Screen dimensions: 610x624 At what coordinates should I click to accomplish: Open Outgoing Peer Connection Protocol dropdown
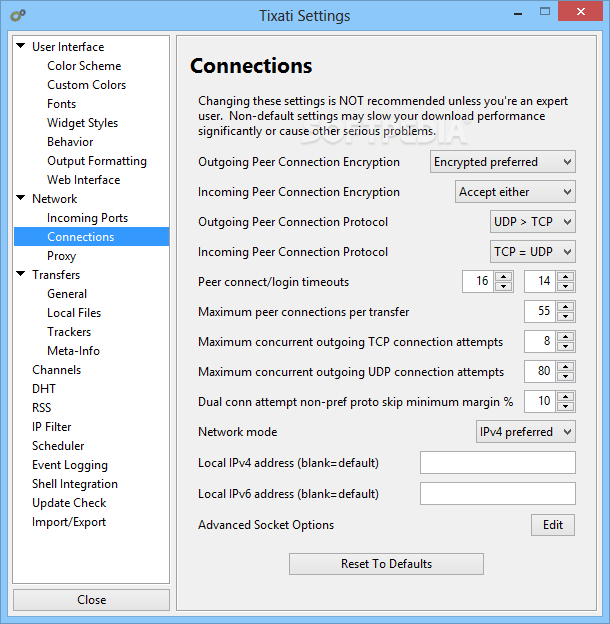pos(533,222)
